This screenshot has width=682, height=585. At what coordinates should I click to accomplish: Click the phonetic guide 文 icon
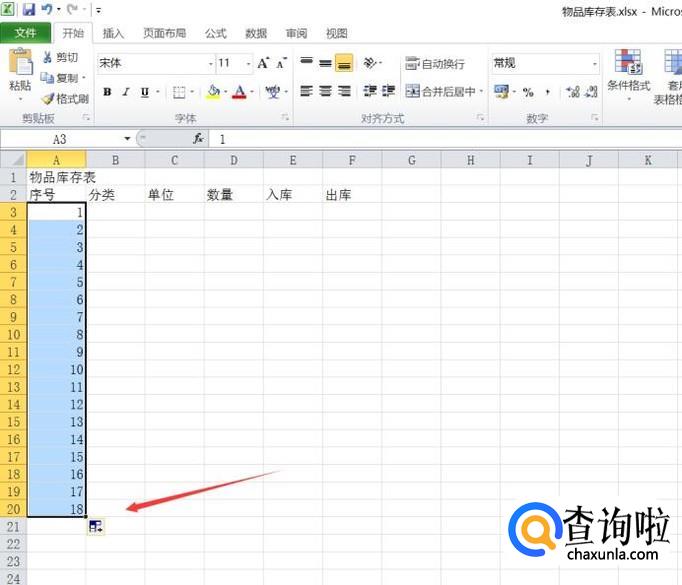point(273,92)
